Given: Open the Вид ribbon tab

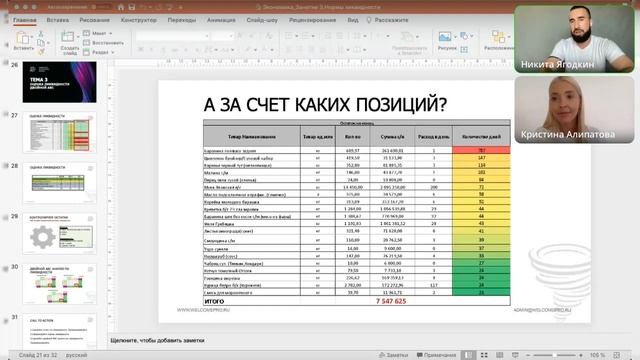Looking at the screenshot, I should 353,20.
